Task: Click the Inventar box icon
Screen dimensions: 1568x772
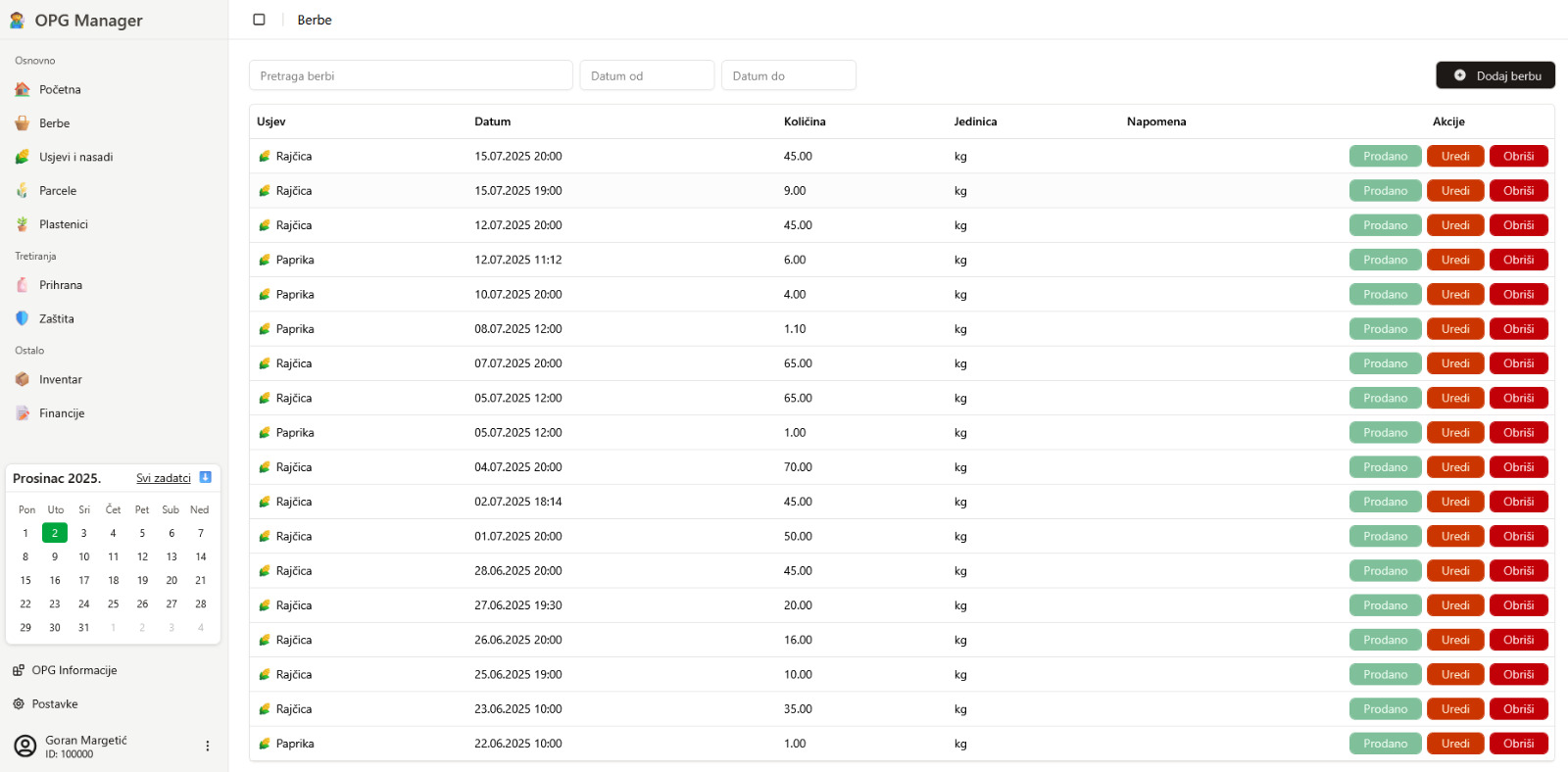Action: tap(23, 379)
